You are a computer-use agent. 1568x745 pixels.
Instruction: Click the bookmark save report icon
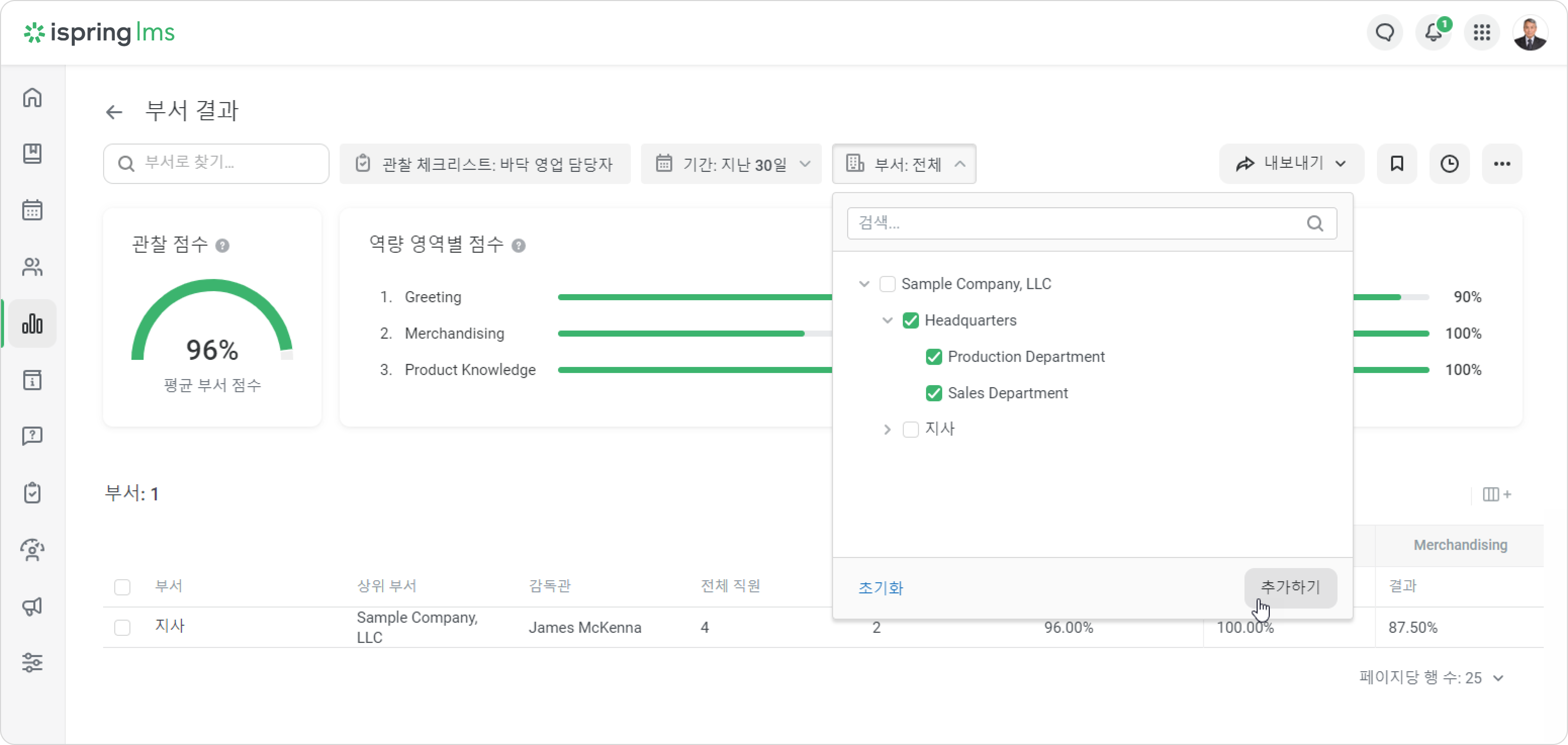click(x=1397, y=164)
